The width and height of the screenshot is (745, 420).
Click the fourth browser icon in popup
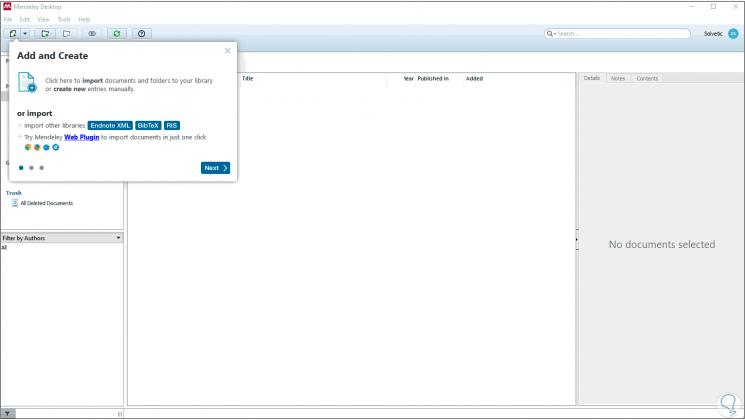point(56,147)
